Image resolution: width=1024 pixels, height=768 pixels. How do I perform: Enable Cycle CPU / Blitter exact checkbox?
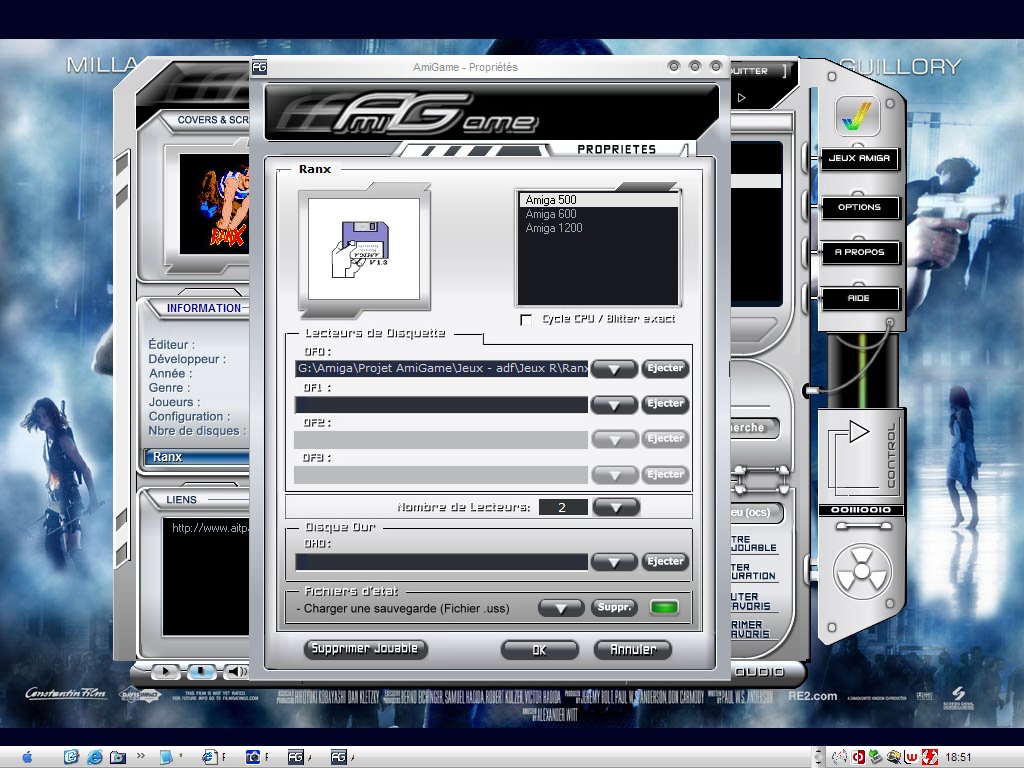click(x=526, y=319)
